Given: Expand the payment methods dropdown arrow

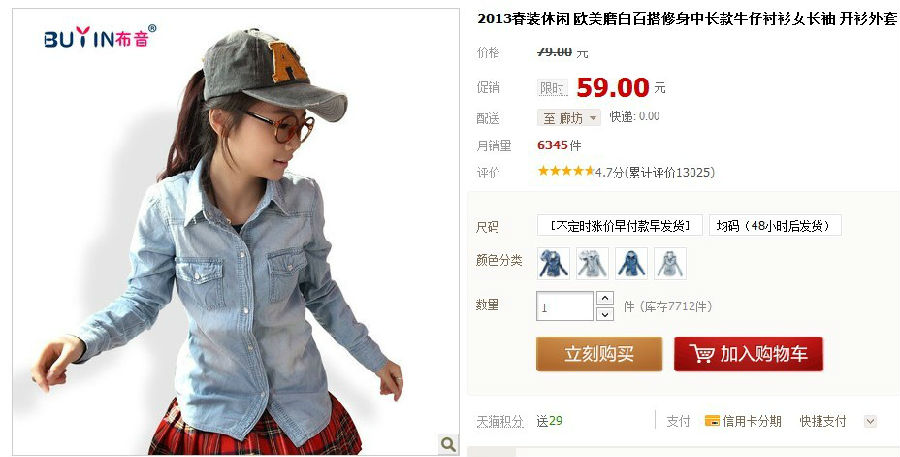Looking at the screenshot, I should 870,421.
